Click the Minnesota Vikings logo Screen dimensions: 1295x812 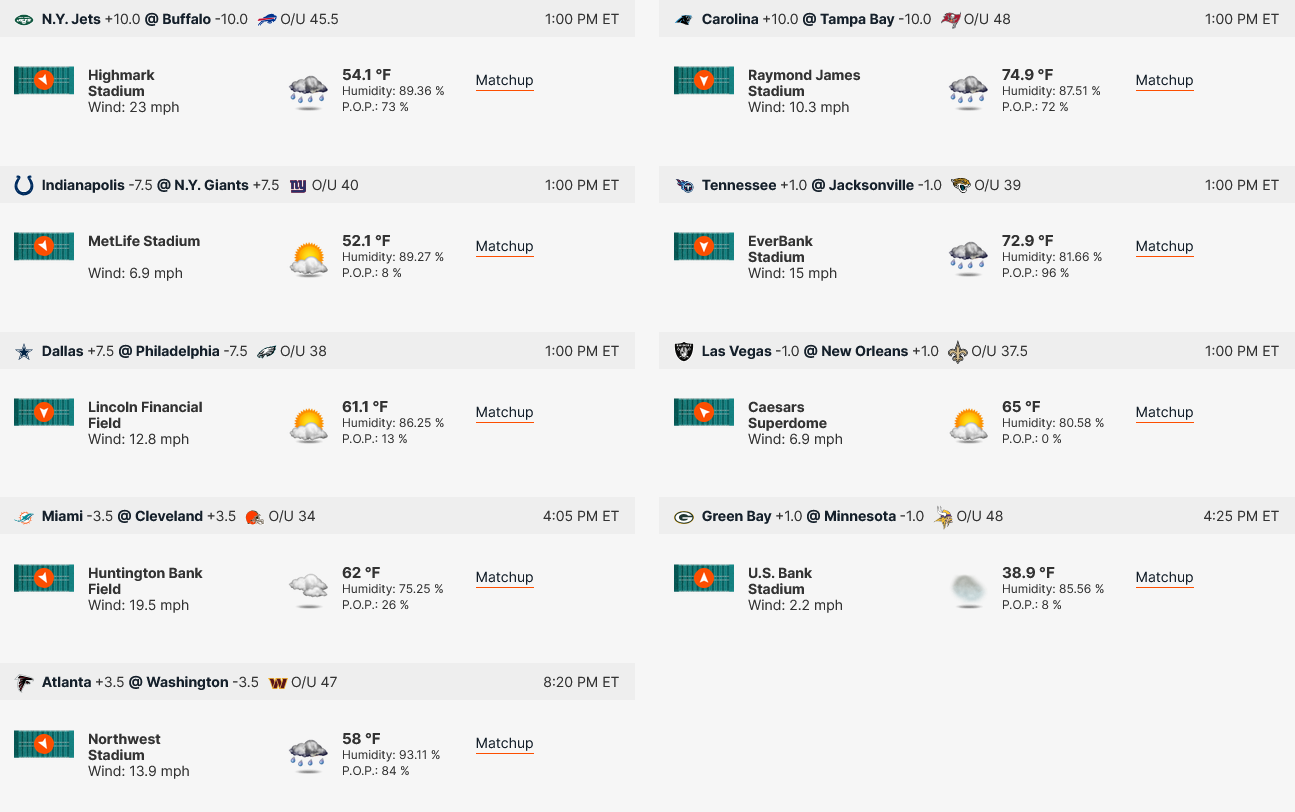pos(943,516)
